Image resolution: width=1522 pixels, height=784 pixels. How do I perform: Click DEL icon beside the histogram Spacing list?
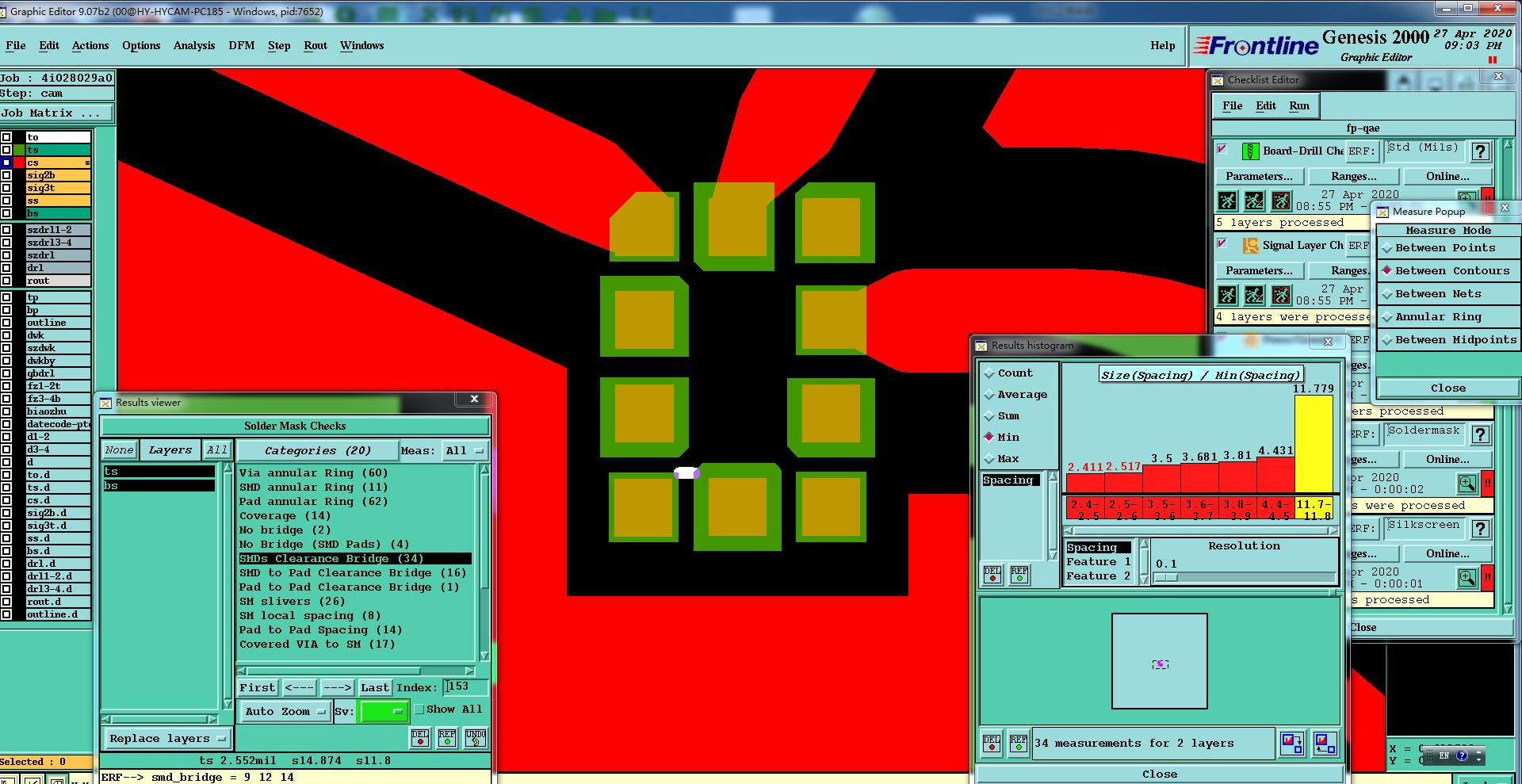[992, 575]
